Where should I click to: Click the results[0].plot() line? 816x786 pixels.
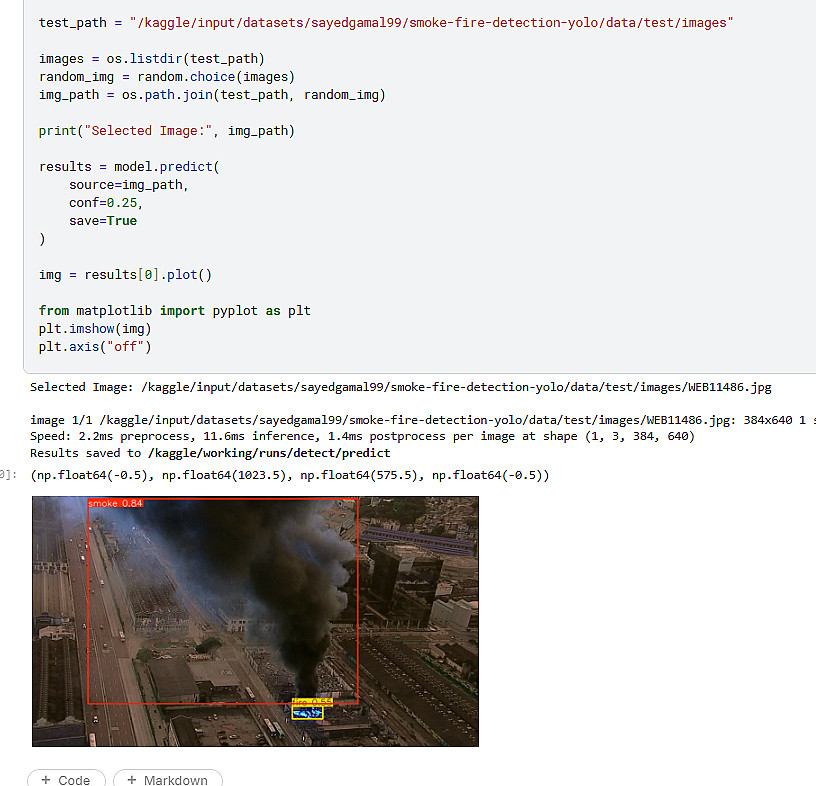(125, 275)
